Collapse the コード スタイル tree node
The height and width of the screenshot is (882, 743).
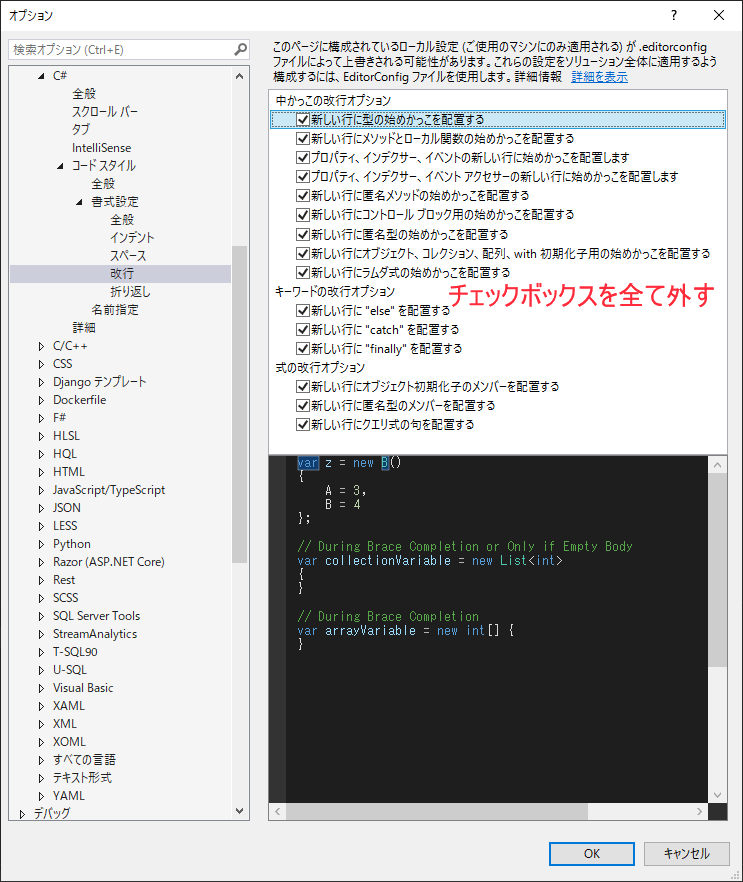click(60, 166)
